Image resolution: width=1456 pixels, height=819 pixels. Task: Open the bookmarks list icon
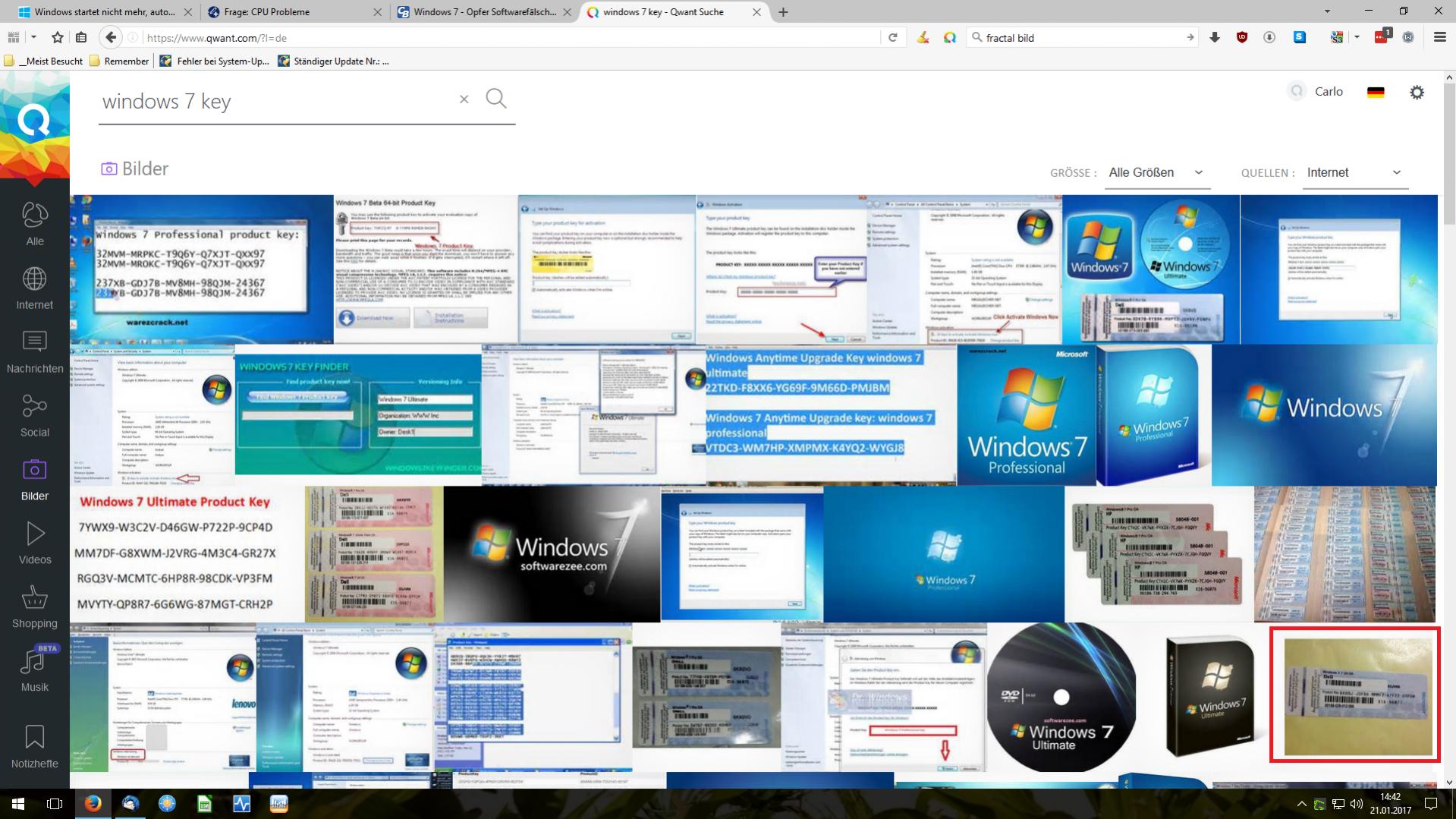[81, 37]
